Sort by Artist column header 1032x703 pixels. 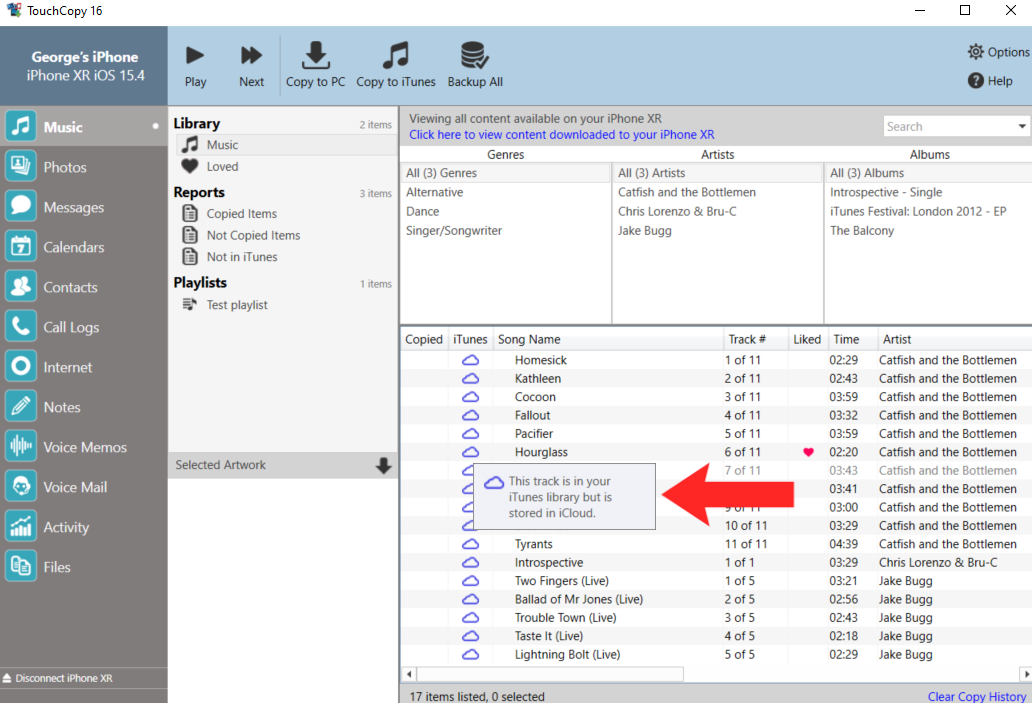(x=954, y=339)
